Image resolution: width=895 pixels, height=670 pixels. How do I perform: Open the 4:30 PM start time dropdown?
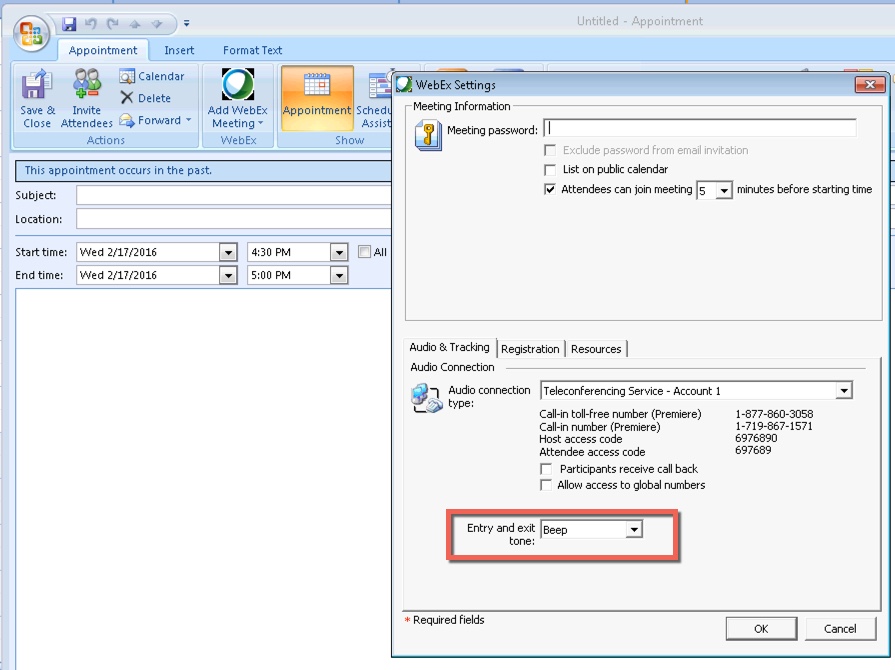pyautogui.click(x=338, y=252)
